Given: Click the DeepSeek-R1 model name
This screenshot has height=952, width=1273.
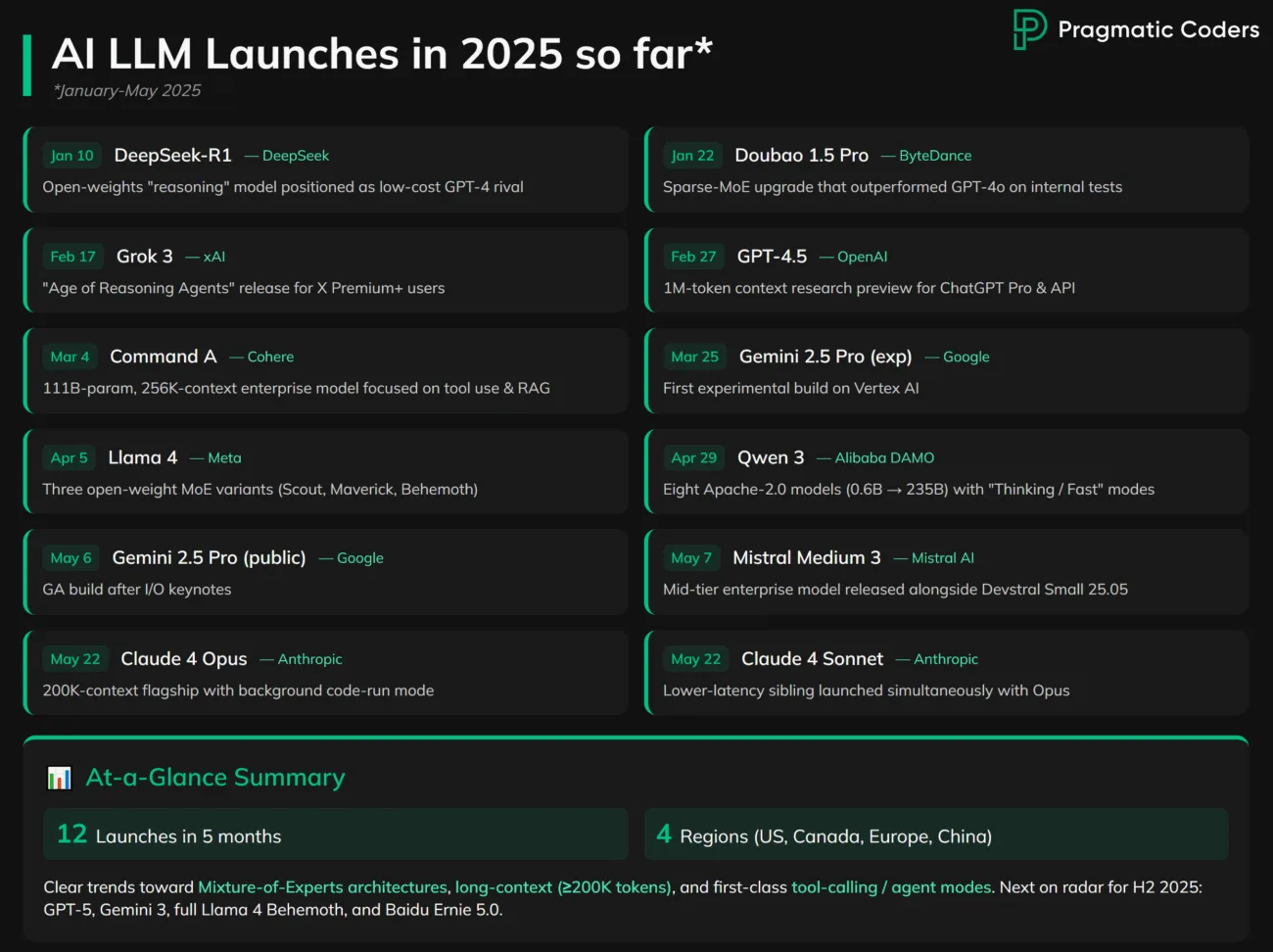Looking at the screenshot, I should (173, 155).
